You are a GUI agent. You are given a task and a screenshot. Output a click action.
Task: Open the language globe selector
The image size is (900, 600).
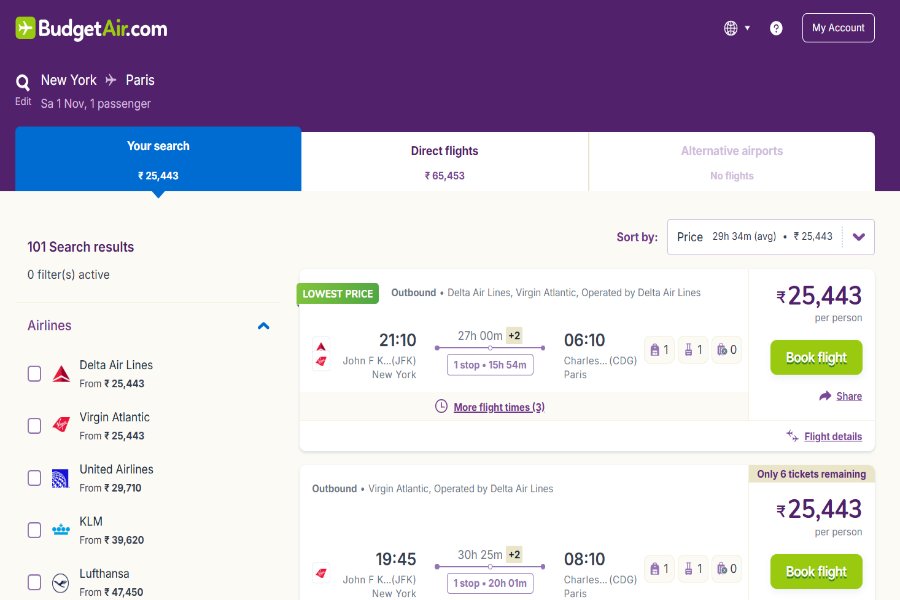click(x=736, y=28)
